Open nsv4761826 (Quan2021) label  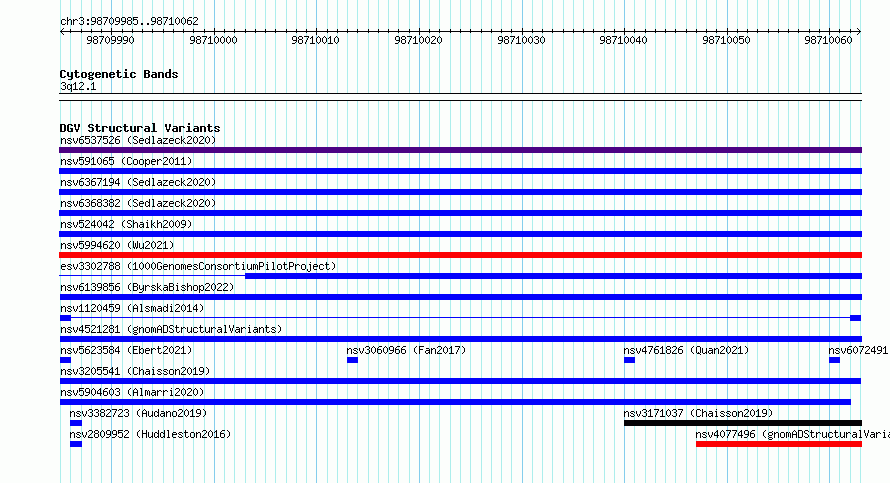click(x=686, y=350)
